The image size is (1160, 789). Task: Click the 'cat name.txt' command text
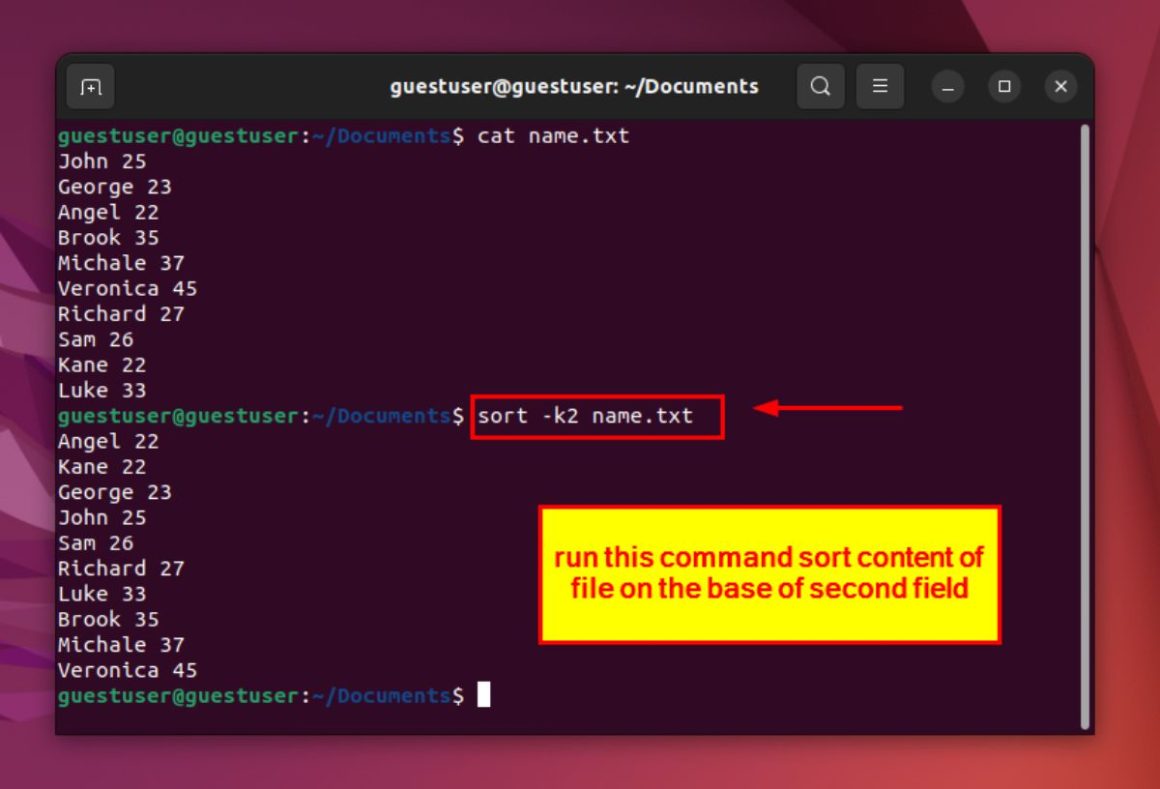pyautogui.click(x=553, y=136)
